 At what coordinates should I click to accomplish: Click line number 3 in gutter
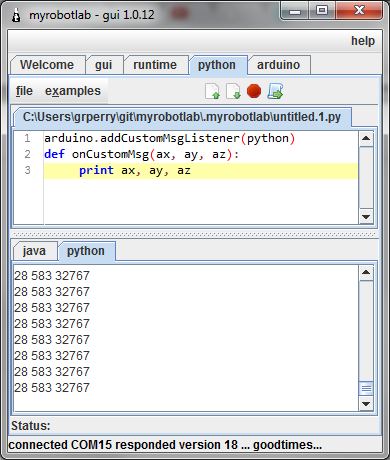tap(27, 170)
